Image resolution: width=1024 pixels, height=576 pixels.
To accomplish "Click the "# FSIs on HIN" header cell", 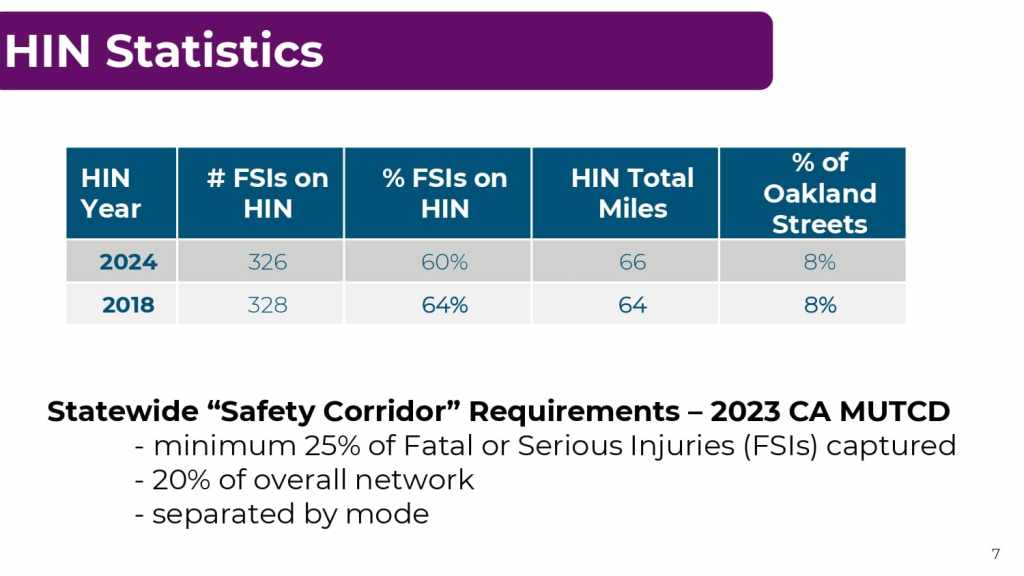I will pyautogui.click(x=267, y=193).
